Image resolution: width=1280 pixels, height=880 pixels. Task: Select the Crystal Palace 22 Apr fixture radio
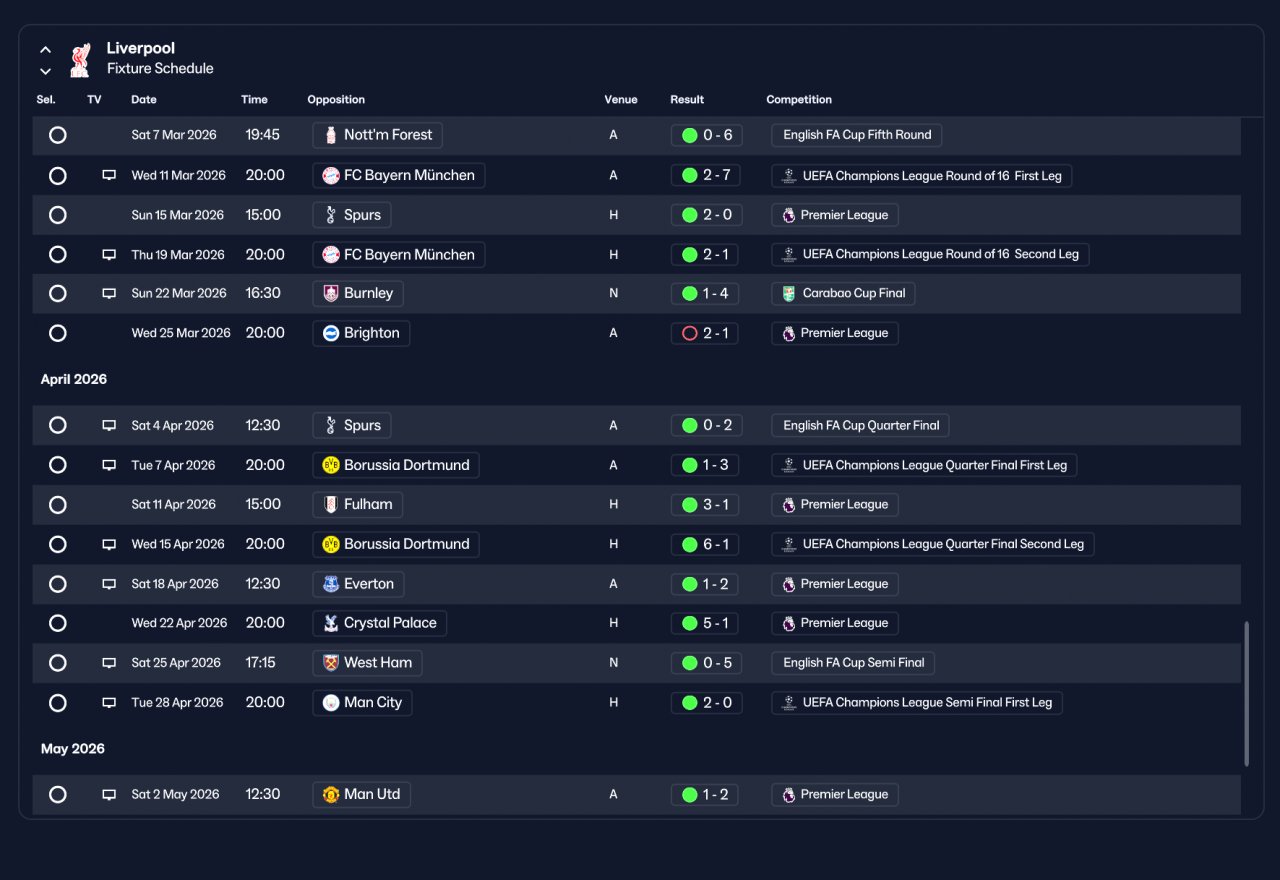tap(58, 623)
